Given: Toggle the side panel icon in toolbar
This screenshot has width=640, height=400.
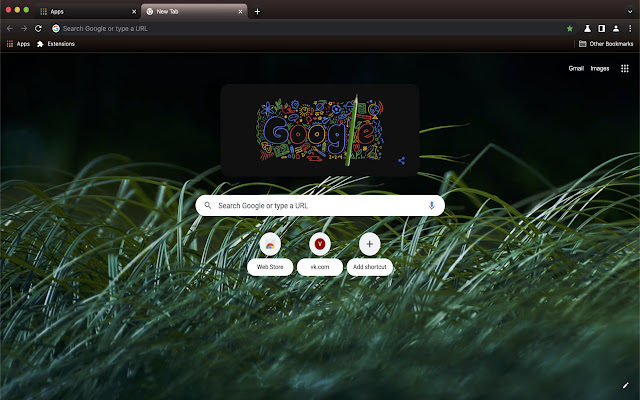Looking at the screenshot, I should [x=602, y=29].
